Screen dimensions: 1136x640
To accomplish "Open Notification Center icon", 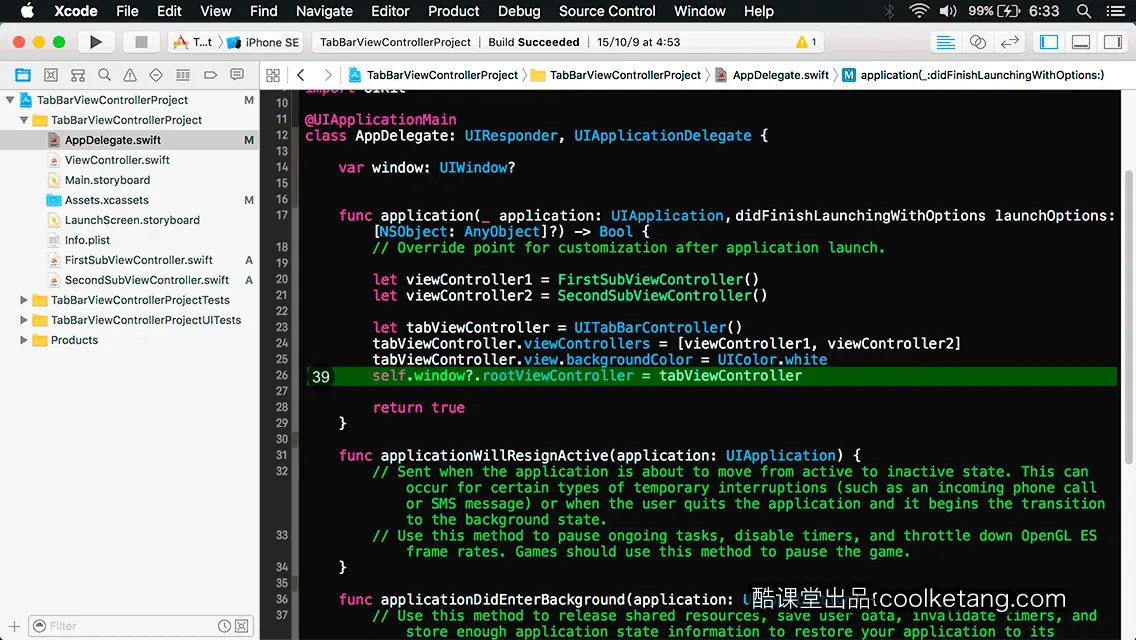I will coord(1116,11).
